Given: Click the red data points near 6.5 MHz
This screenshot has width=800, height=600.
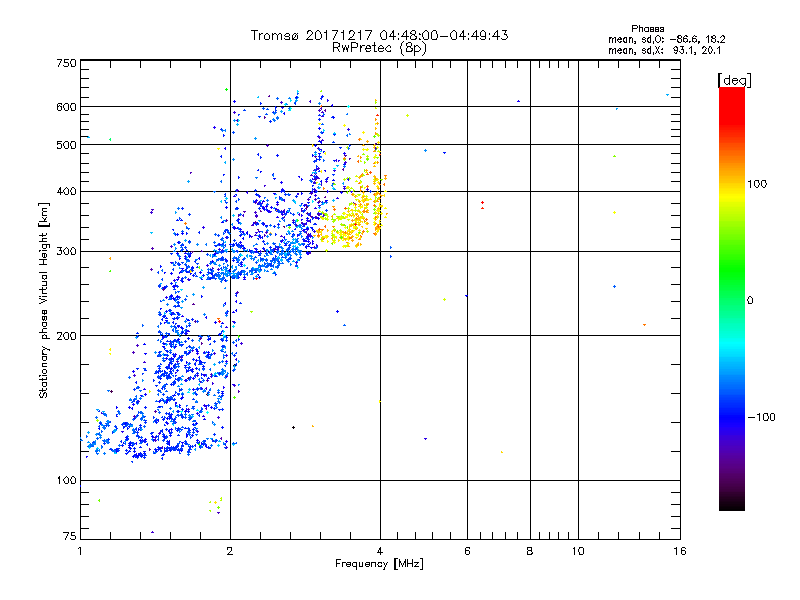Looking at the screenshot, I should pyautogui.click(x=482, y=205).
